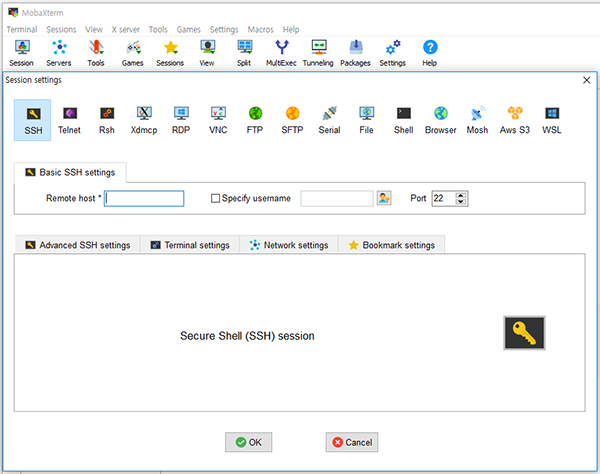Enable the Specify username checkbox

pos(215,198)
